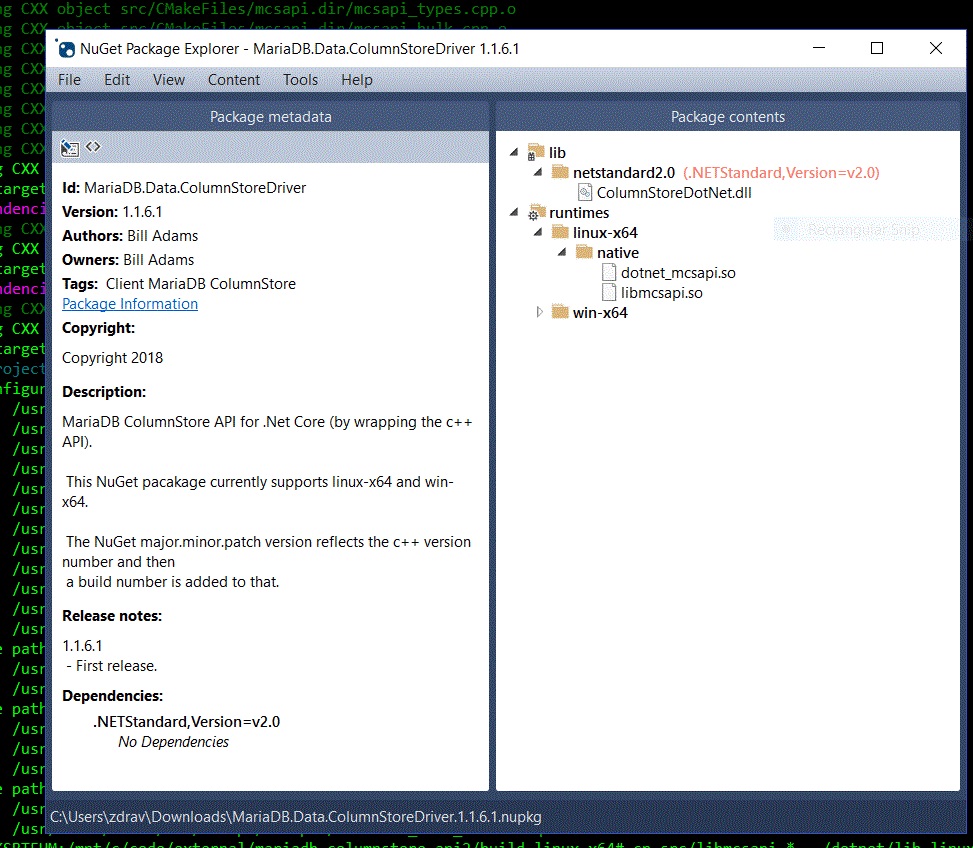Collapse the netstandard2.0 folder arrow

click(539, 172)
